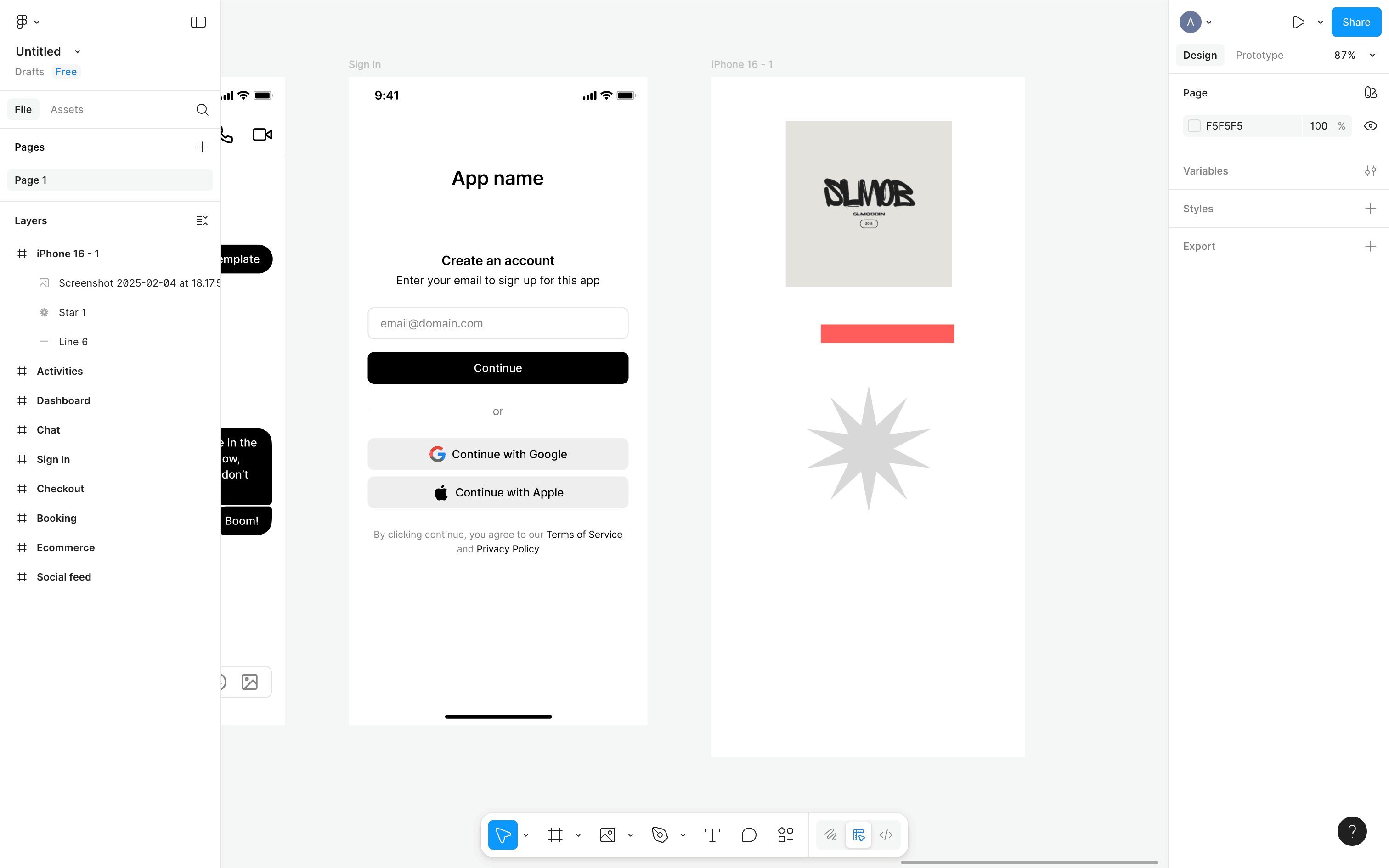Viewport: 1389px width, 868px height.
Task: Toggle page background visibility eye icon
Action: tap(1370, 126)
